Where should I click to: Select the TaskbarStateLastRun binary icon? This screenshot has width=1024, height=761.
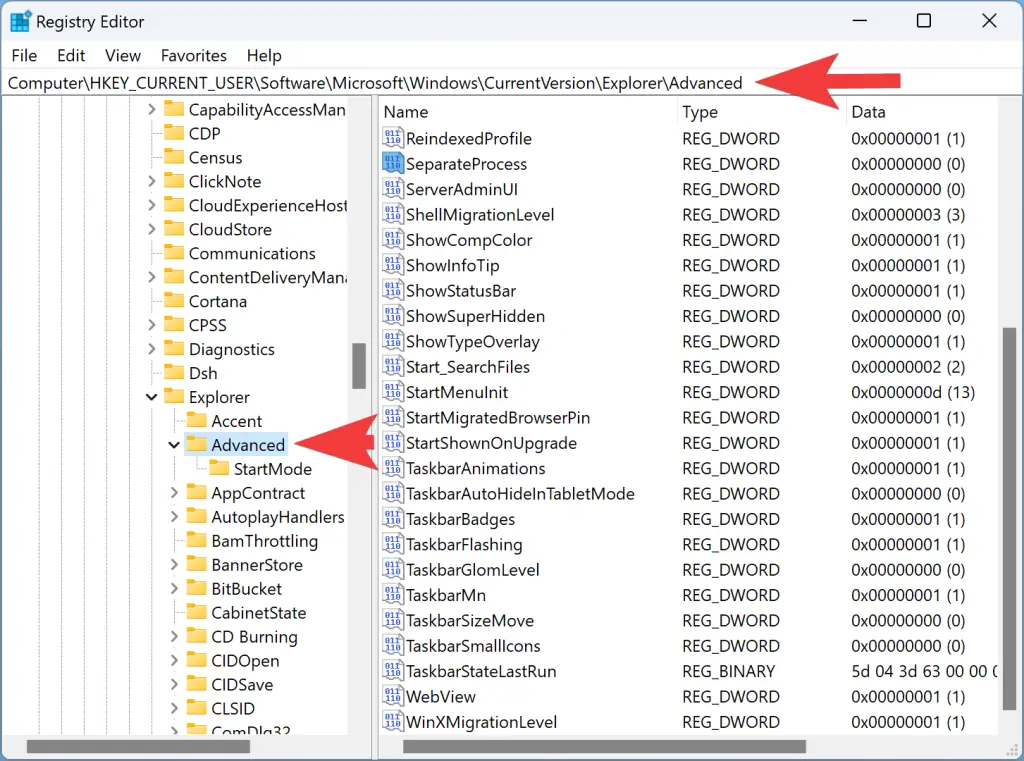392,671
